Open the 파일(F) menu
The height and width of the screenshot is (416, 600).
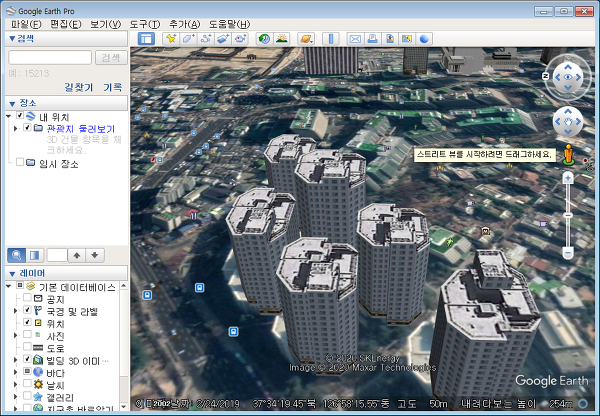tap(26, 24)
